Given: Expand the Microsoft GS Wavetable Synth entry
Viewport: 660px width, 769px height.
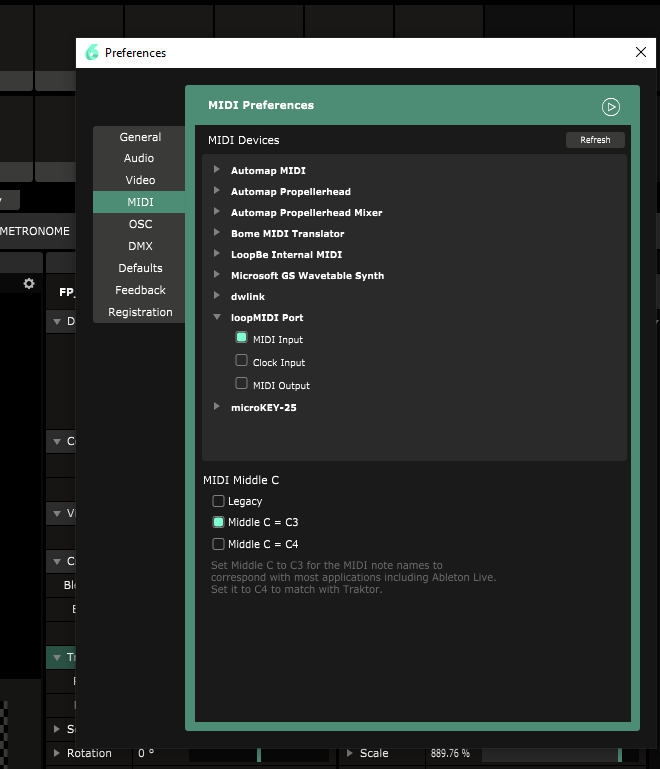Looking at the screenshot, I should point(217,275).
